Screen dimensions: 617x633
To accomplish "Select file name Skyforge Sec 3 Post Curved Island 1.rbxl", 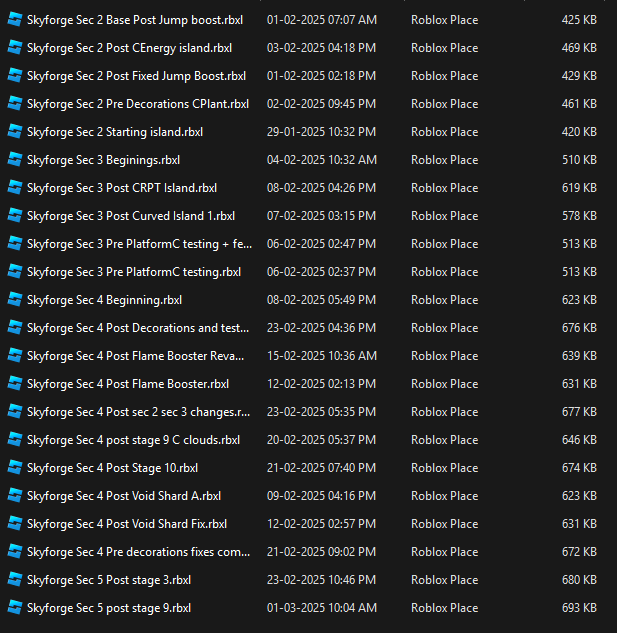I will tap(131, 216).
